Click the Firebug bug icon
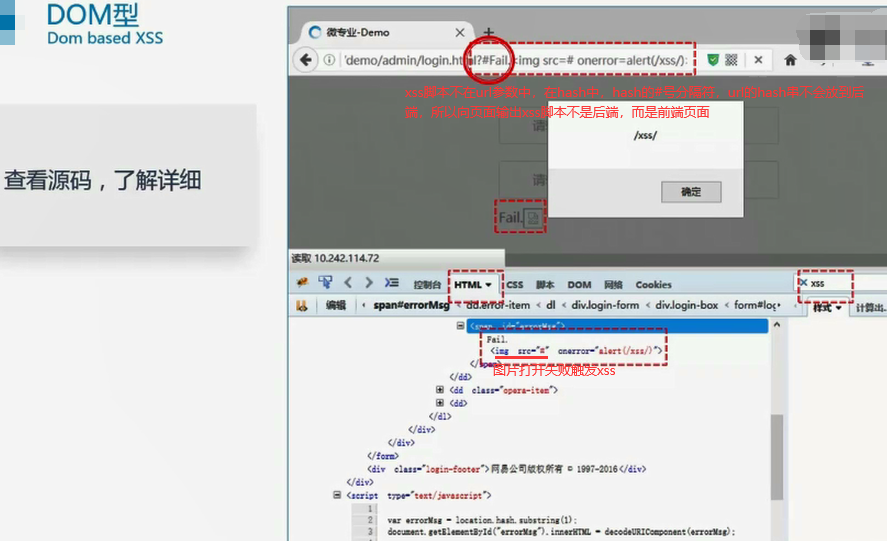Viewport: 887px width, 541px height. coord(302,282)
